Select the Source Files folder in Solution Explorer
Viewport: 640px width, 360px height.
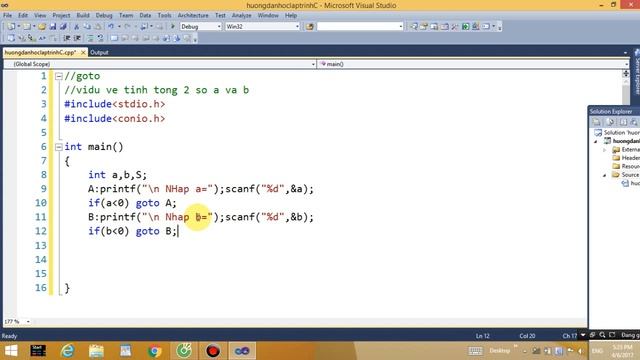(626, 175)
